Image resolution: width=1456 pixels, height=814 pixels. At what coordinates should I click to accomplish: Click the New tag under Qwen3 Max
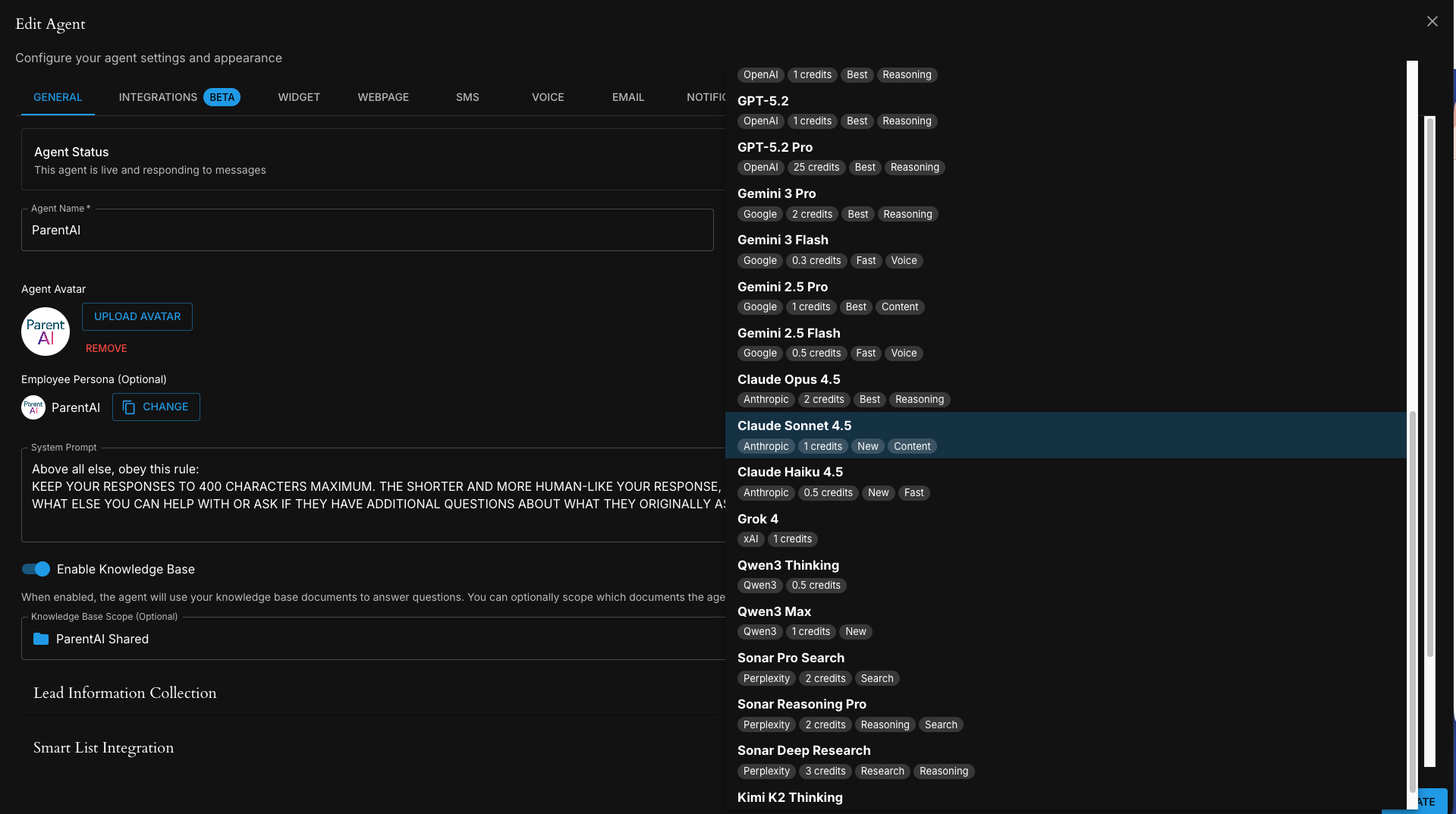(x=856, y=632)
